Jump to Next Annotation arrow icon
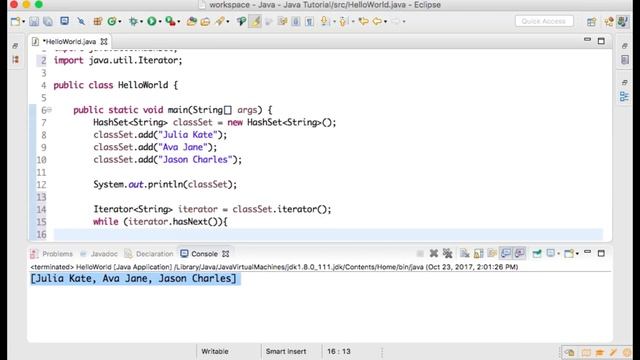Image resolution: width=640 pixels, height=360 pixels. coord(324,21)
